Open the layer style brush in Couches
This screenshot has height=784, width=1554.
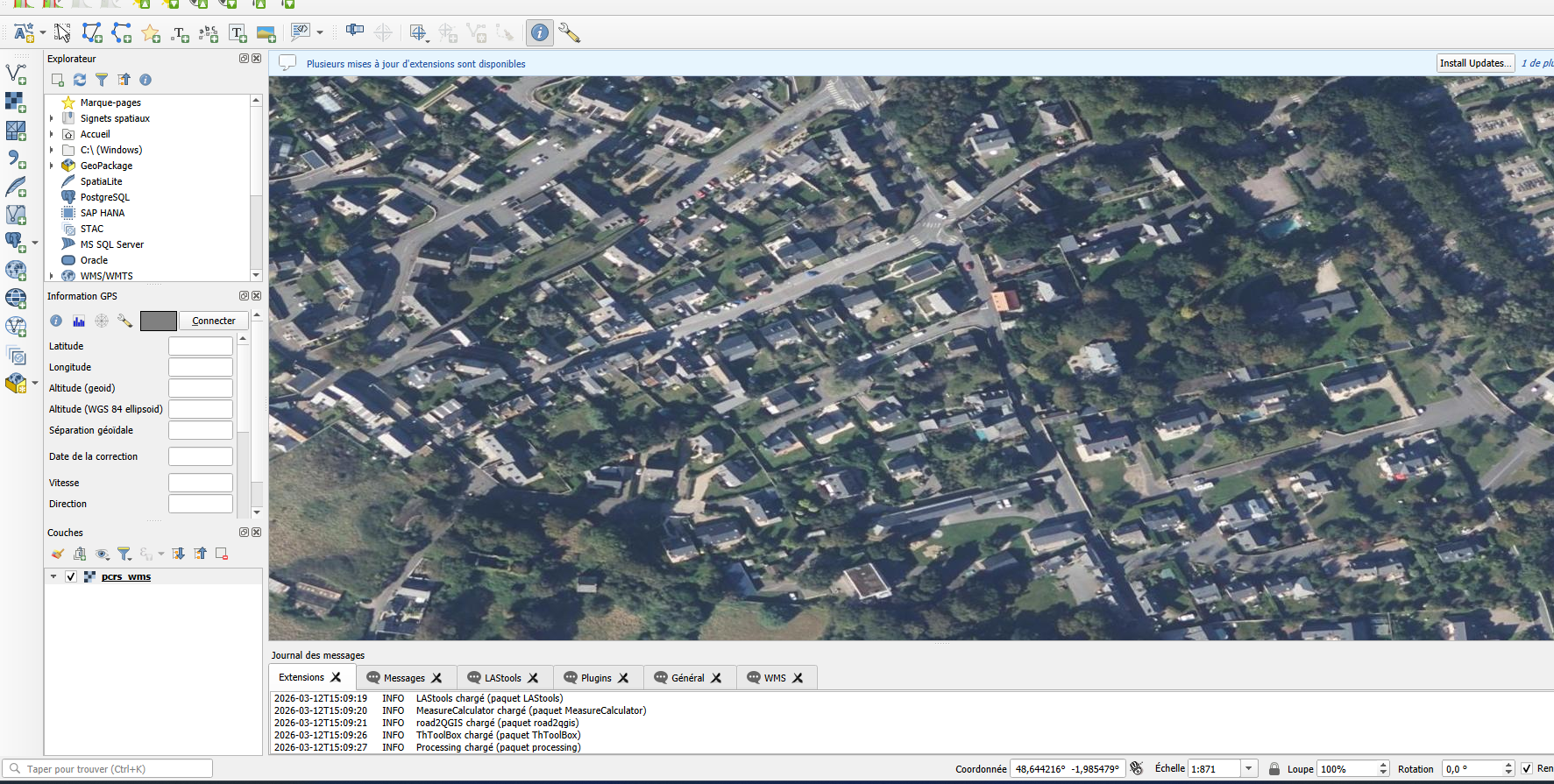(58, 554)
